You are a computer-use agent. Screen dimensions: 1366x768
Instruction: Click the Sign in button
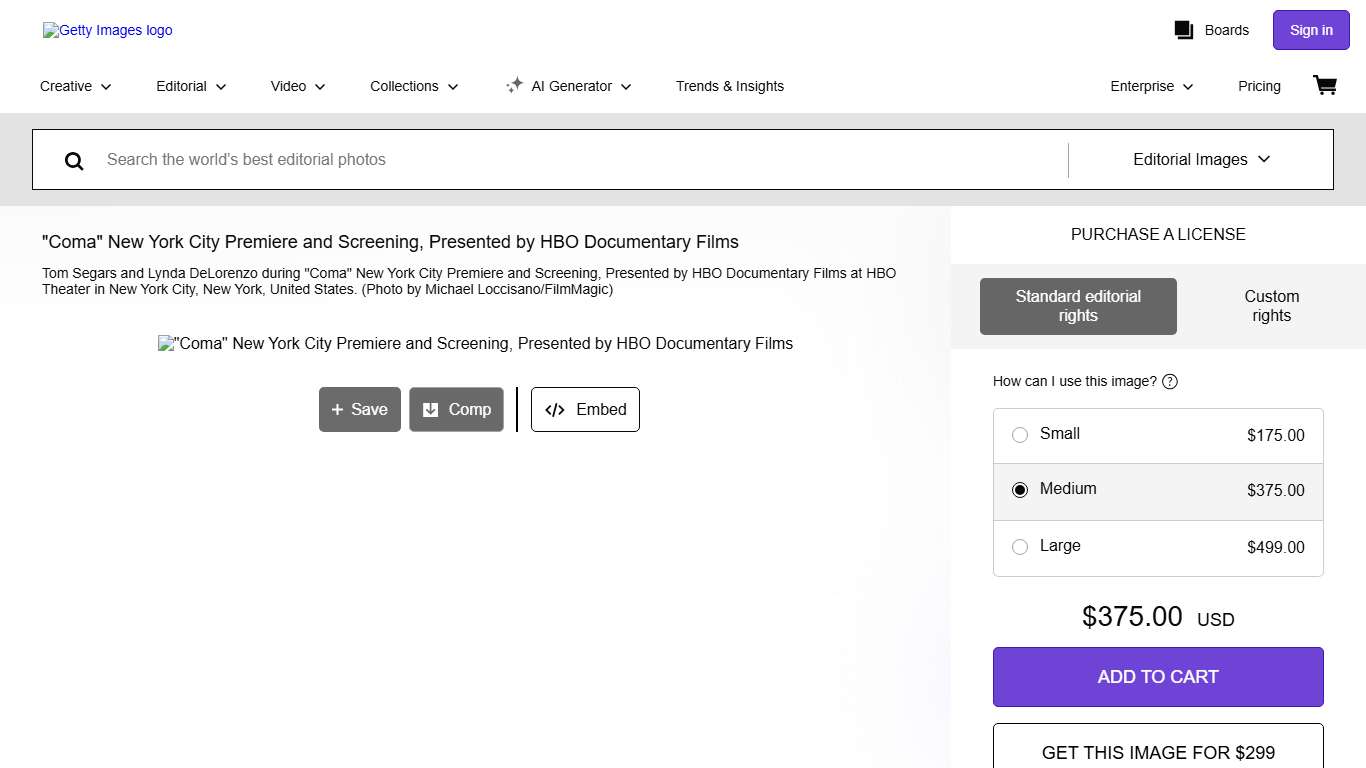pyautogui.click(x=1310, y=30)
